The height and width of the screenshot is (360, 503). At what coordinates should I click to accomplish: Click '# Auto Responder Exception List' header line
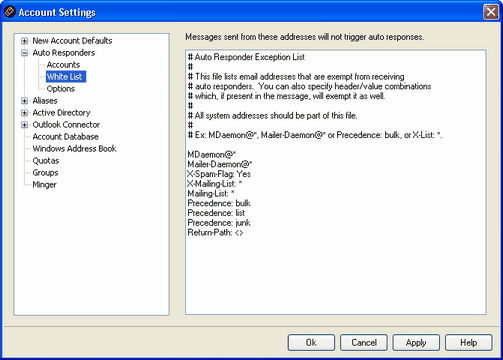click(x=246, y=57)
